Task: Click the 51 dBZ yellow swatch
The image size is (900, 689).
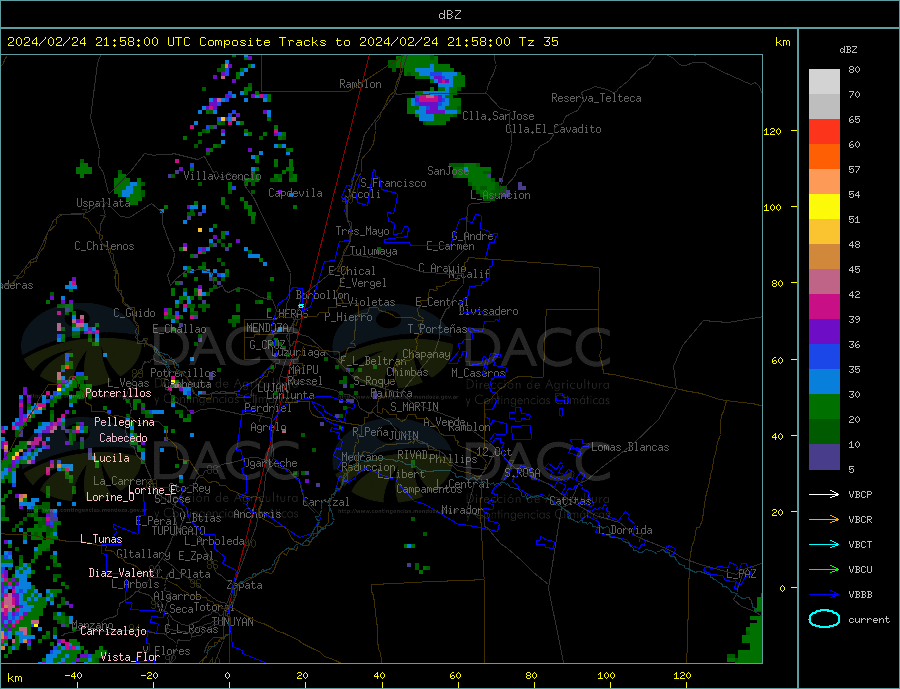Action: (824, 207)
